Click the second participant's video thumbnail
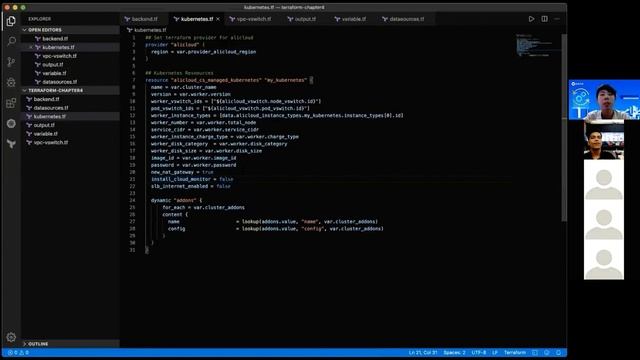 [604, 140]
